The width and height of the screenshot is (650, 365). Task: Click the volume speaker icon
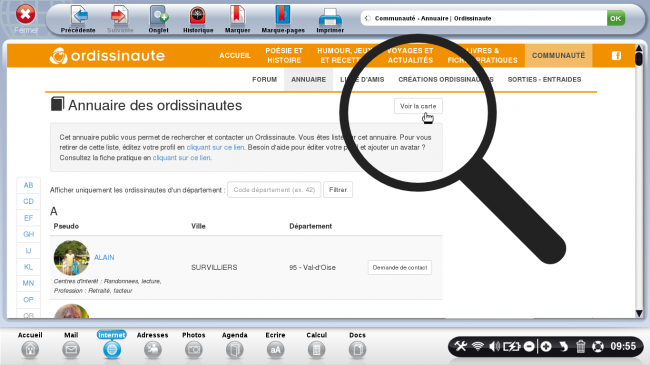(x=494, y=346)
